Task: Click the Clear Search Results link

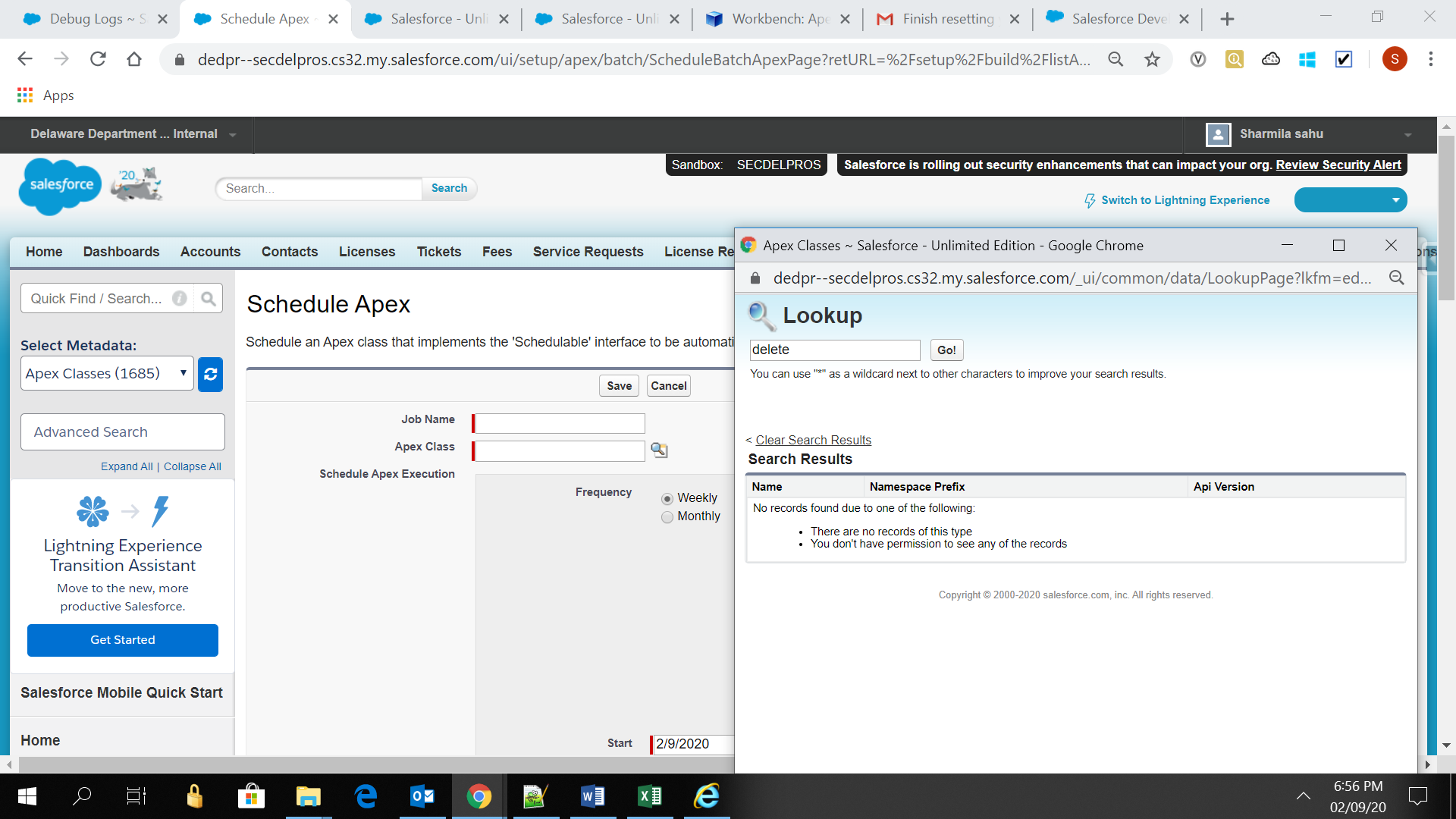Action: point(813,441)
